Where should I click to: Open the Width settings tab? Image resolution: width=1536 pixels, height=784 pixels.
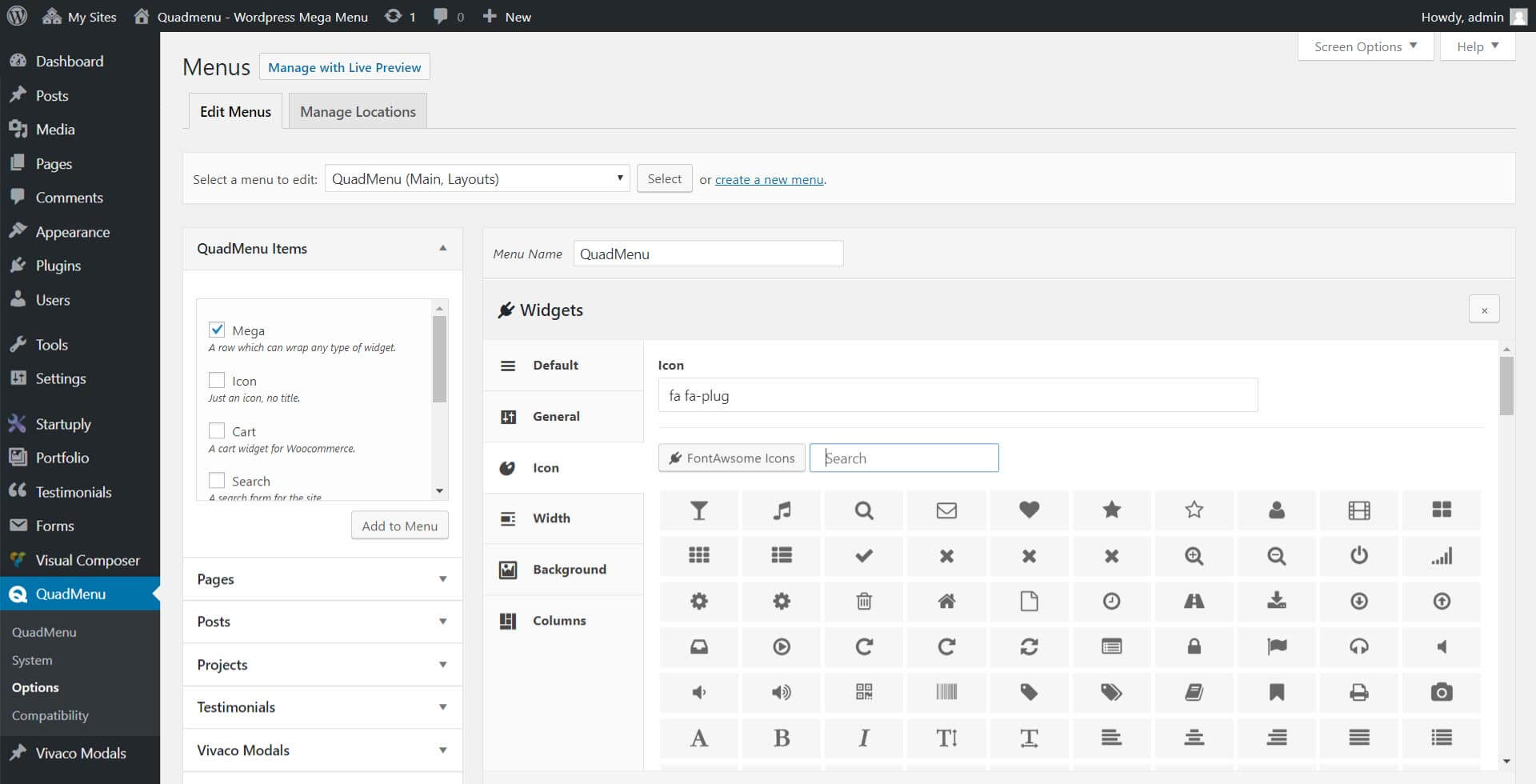[563, 518]
